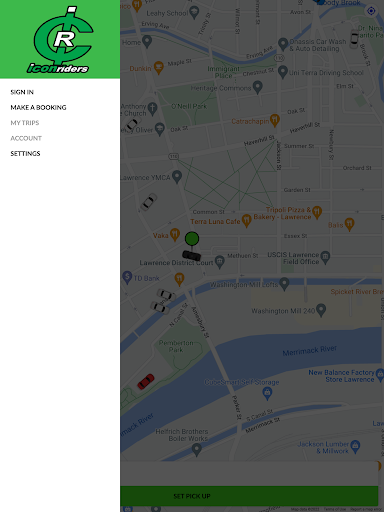The width and height of the screenshot is (384, 512).
Task: Tap the my-location crosshair icon
Action: (371, 11)
